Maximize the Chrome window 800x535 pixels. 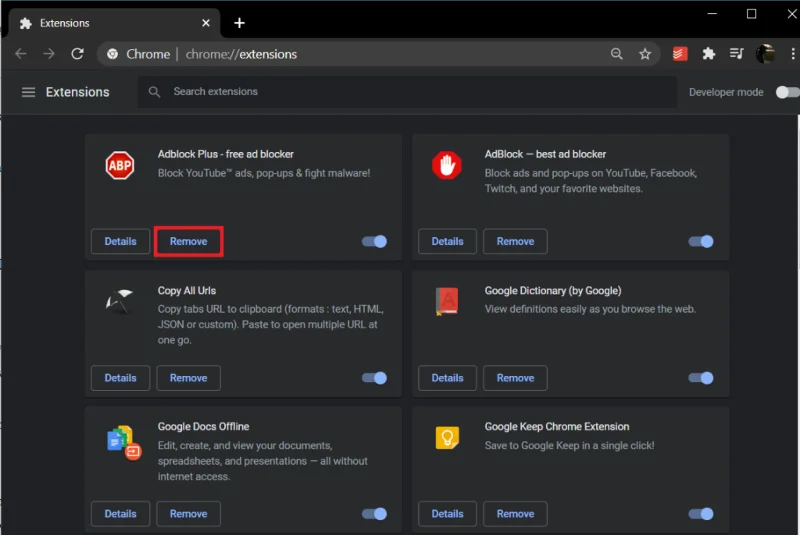[x=752, y=14]
